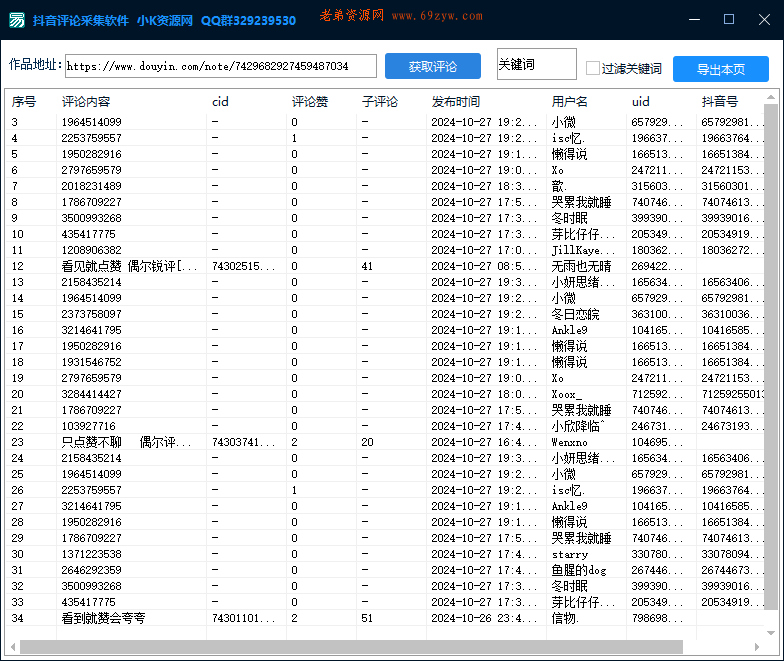This screenshot has width=784, height=661.
Task: Focus the 作品地址 URL input field
Action: pos(221,66)
